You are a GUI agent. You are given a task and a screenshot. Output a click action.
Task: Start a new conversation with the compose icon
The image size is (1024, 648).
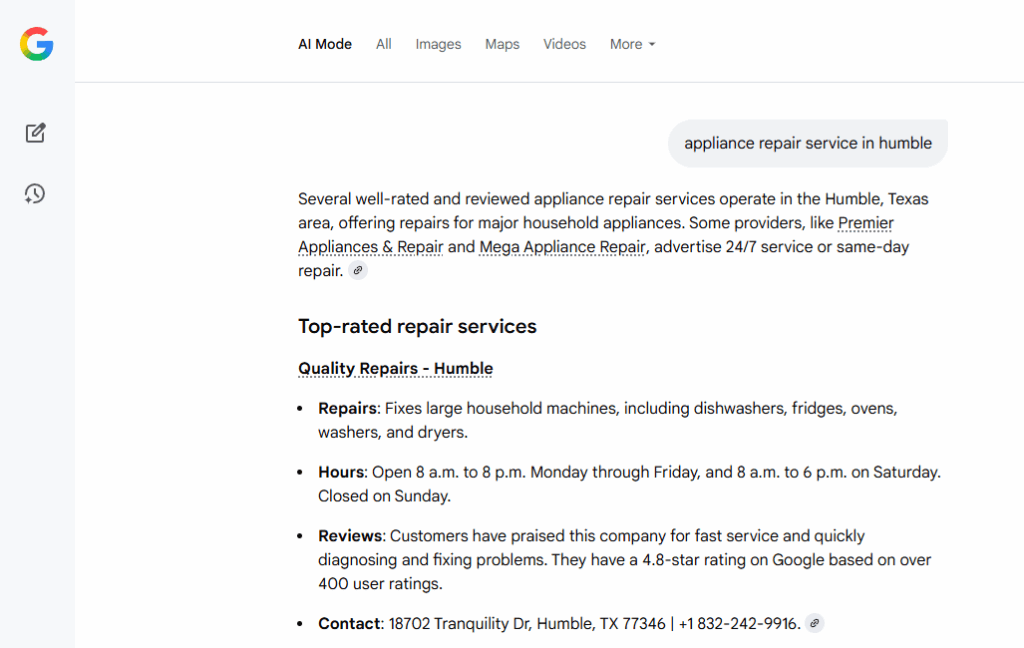(35, 132)
